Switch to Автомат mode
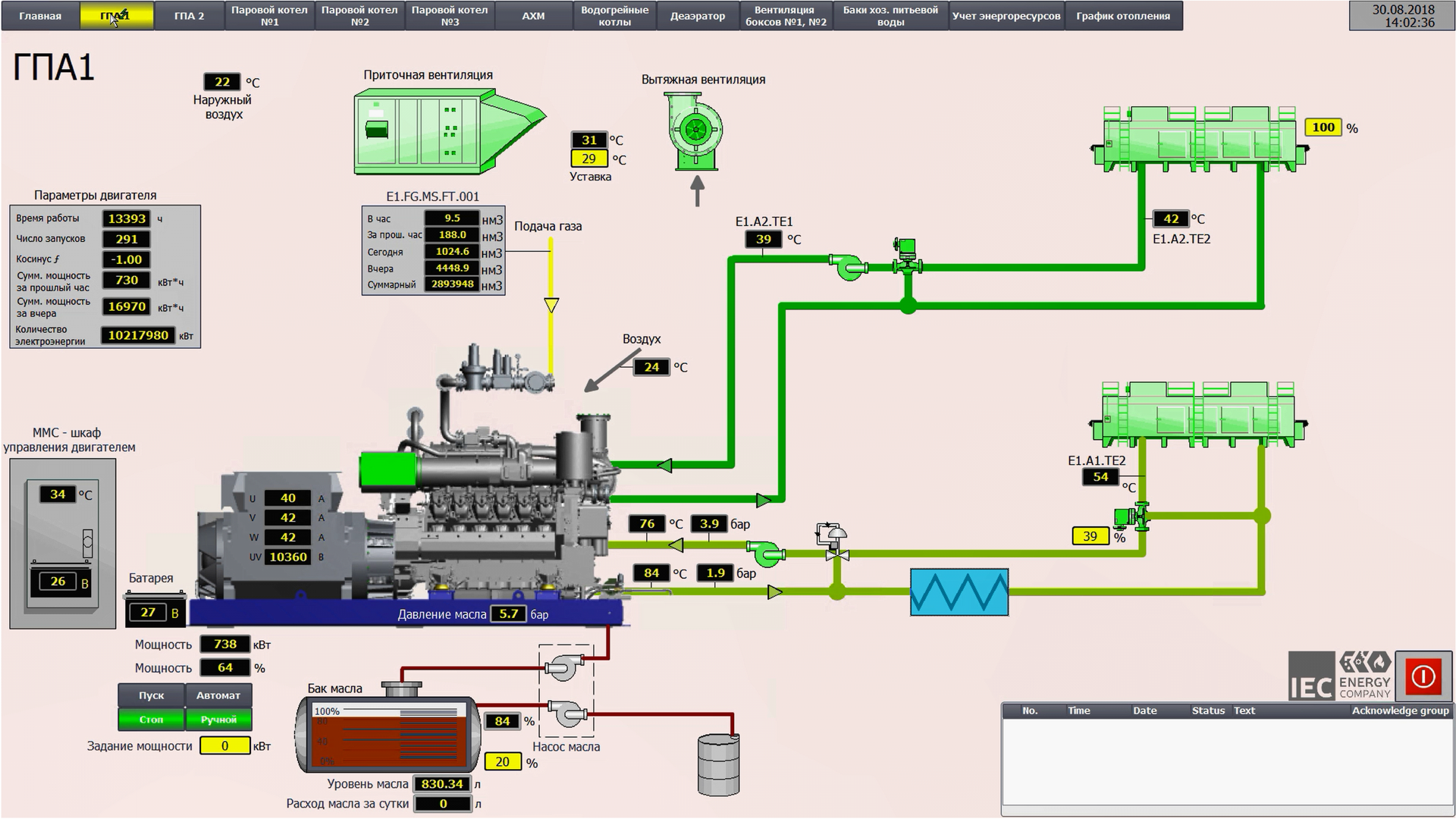The image size is (1456, 819). (x=218, y=695)
